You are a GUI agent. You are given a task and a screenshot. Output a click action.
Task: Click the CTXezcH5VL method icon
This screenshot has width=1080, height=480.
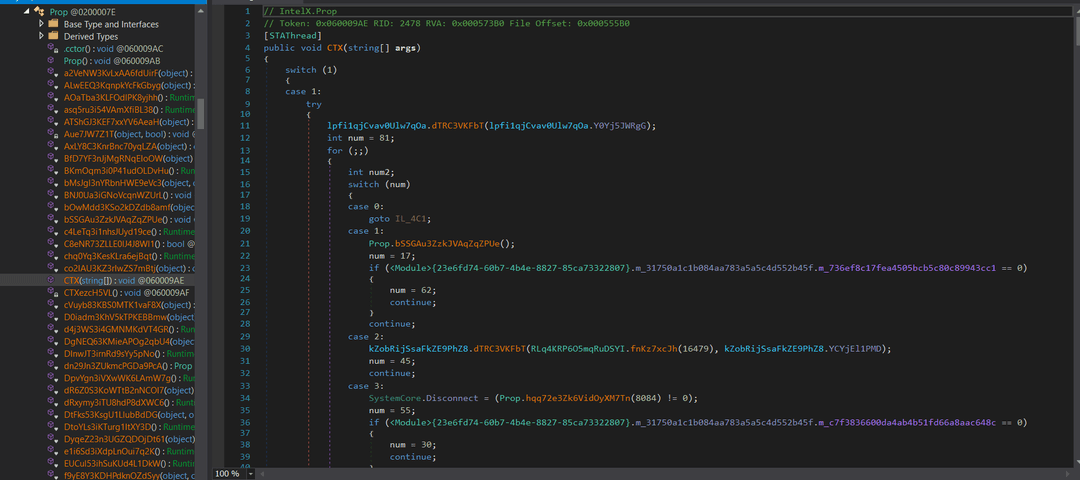click(52, 293)
